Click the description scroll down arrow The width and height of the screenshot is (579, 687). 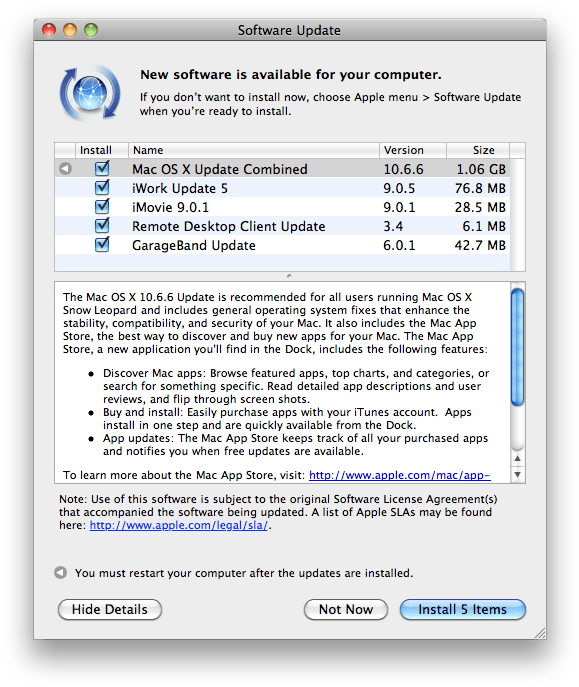[x=517, y=475]
